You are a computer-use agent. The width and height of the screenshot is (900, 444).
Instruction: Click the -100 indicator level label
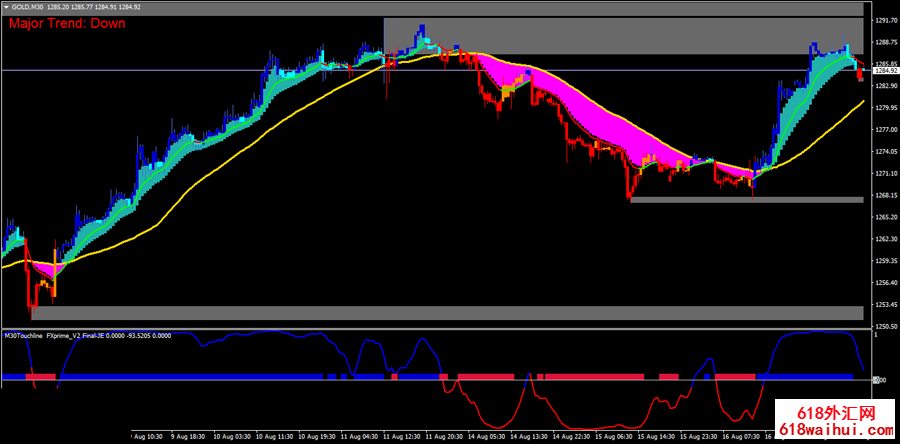coord(880,380)
